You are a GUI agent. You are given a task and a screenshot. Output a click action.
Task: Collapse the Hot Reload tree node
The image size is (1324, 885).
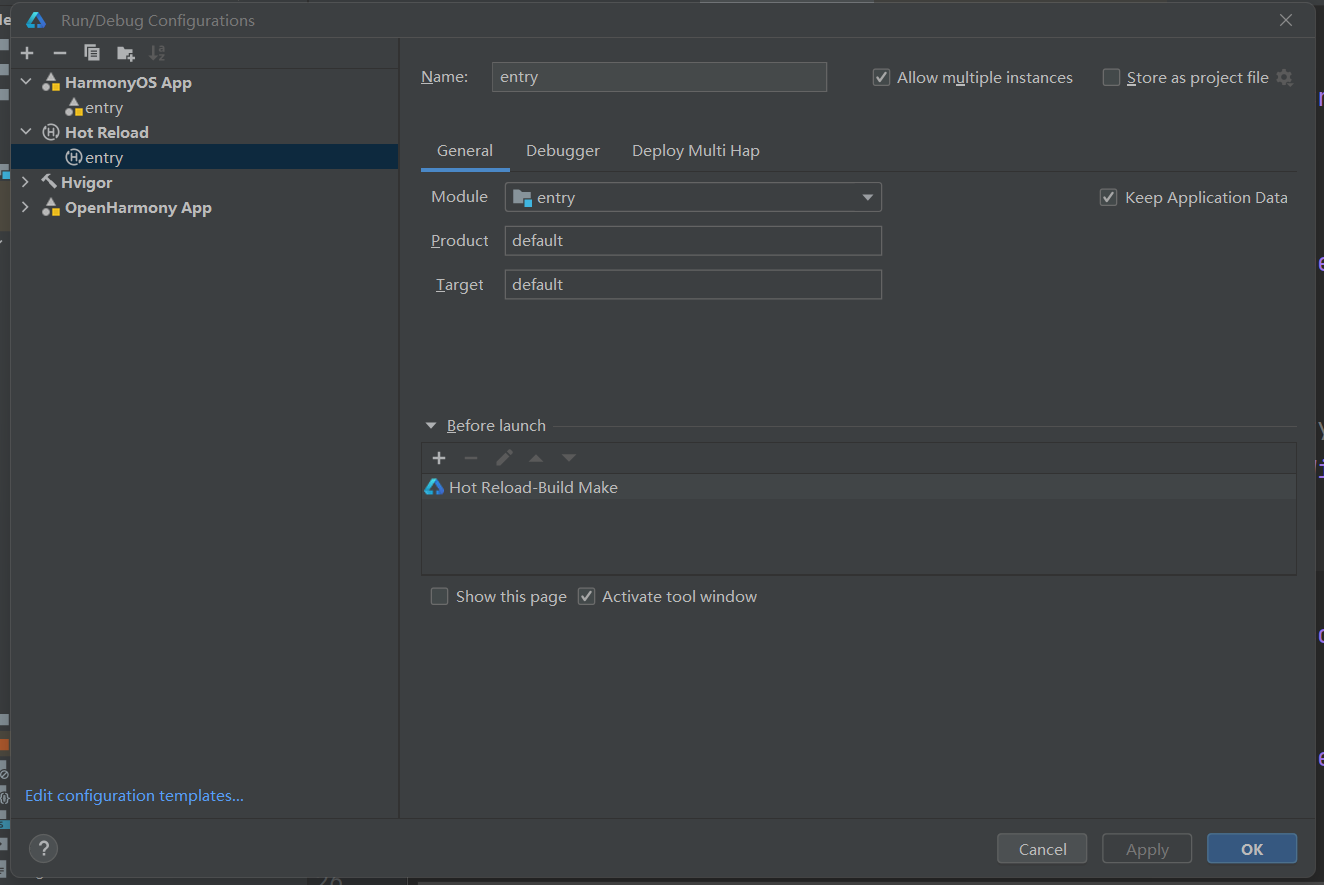[26, 133]
